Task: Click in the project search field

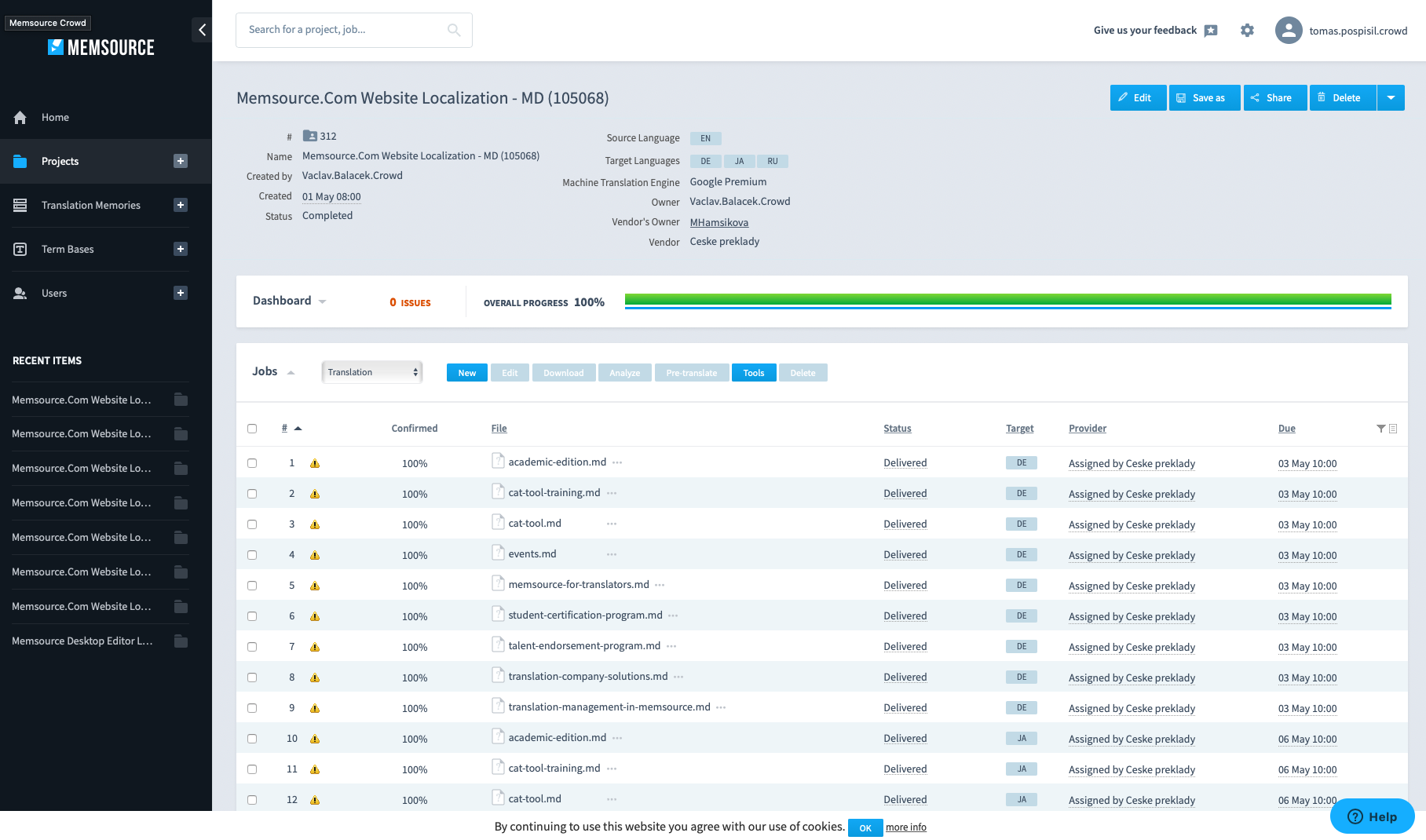Action: (344, 30)
